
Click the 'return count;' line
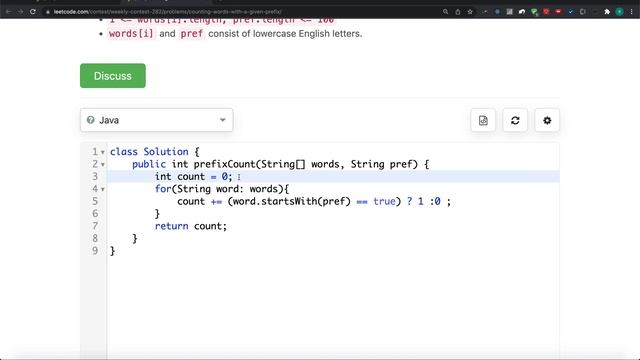[x=191, y=226]
